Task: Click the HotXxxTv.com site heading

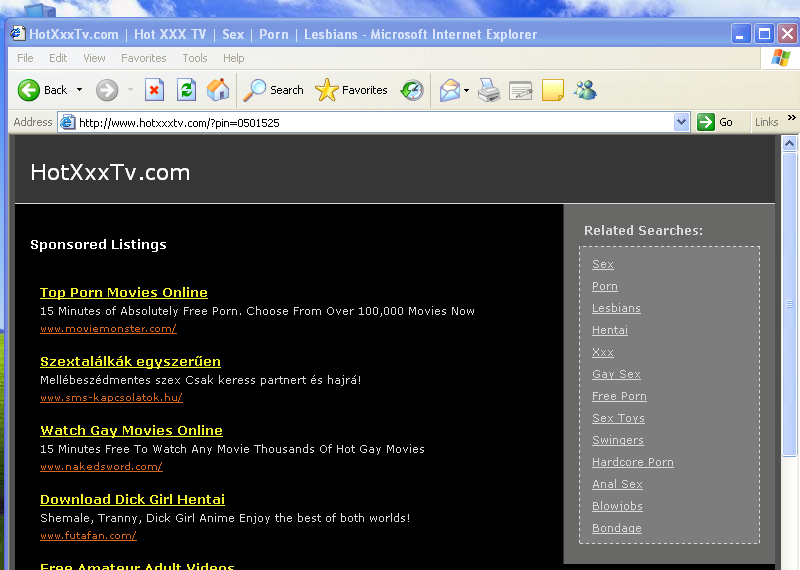Action: point(110,172)
